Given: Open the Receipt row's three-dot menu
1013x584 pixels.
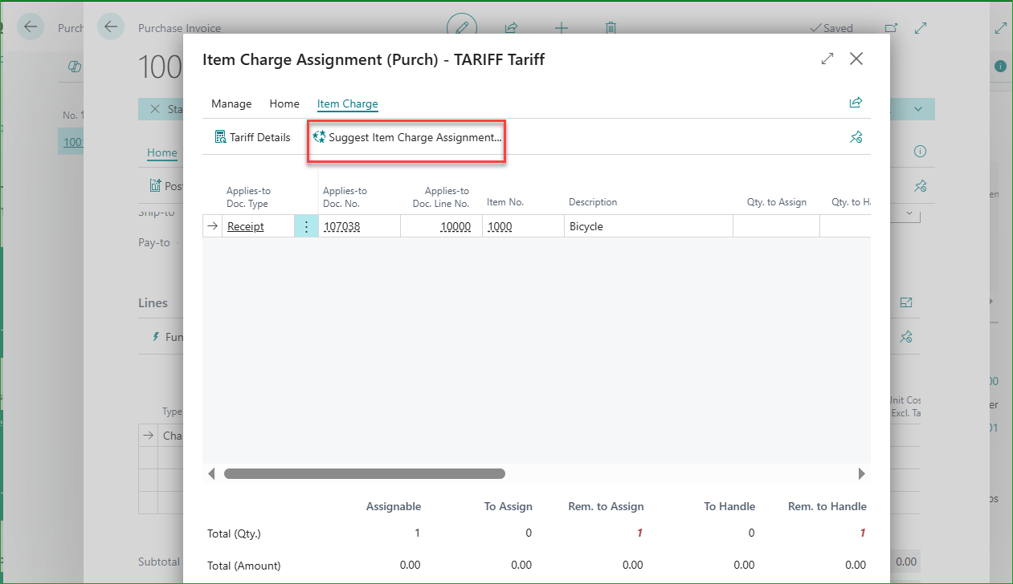Looking at the screenshot, I should pos(306,226).
